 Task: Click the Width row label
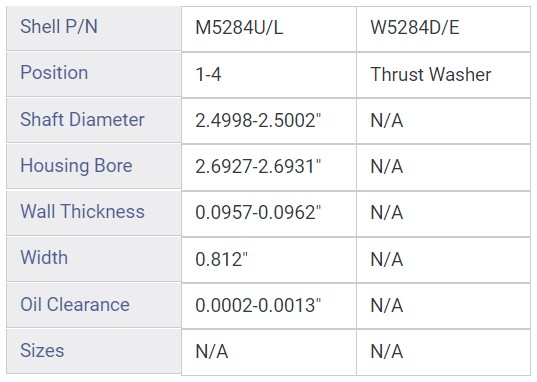point(94,259)
